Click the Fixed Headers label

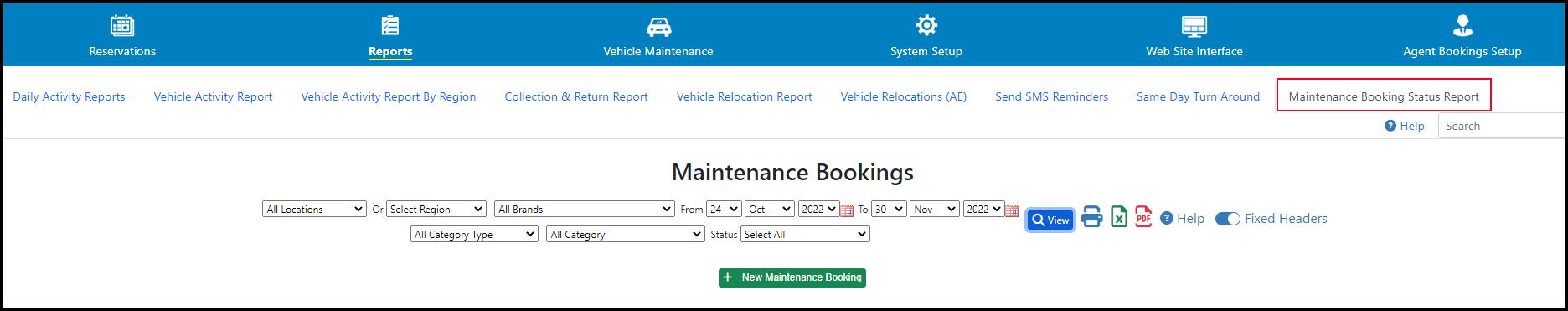(x=1286, y=219)
